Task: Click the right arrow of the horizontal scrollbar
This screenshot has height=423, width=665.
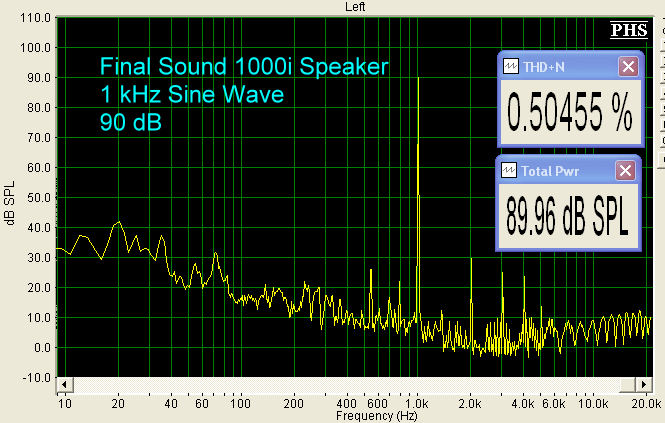Action: (x=643, y=385)
